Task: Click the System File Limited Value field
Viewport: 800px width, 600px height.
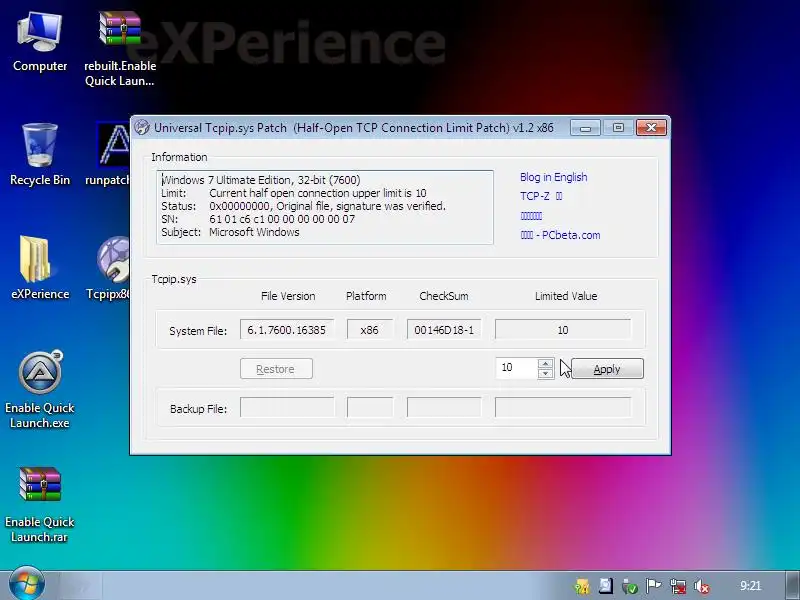Action: coord(563,330)
